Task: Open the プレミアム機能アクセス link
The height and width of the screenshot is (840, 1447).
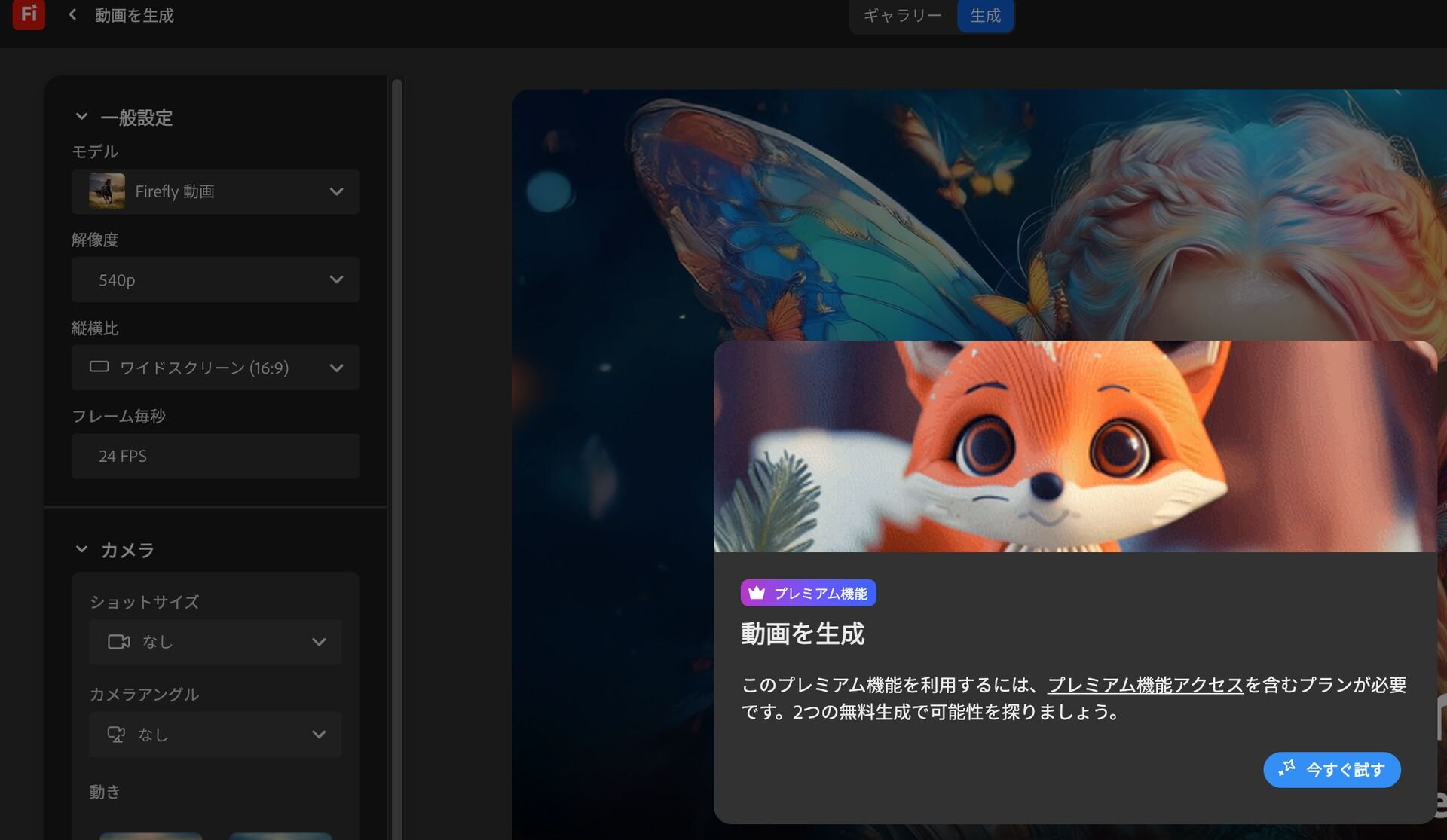Action: [x=1145, y=685]
